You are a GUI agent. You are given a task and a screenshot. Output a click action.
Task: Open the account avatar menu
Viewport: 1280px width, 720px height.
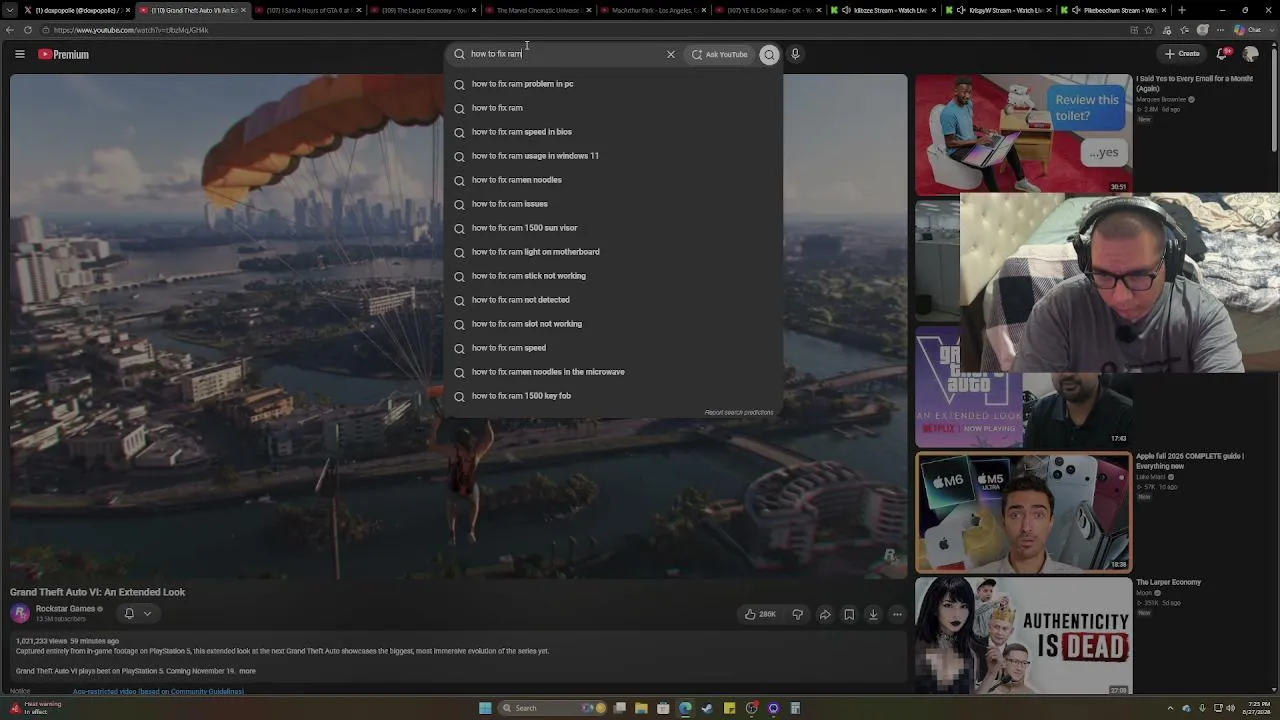pyautogui.click(x=1250, y=54)
